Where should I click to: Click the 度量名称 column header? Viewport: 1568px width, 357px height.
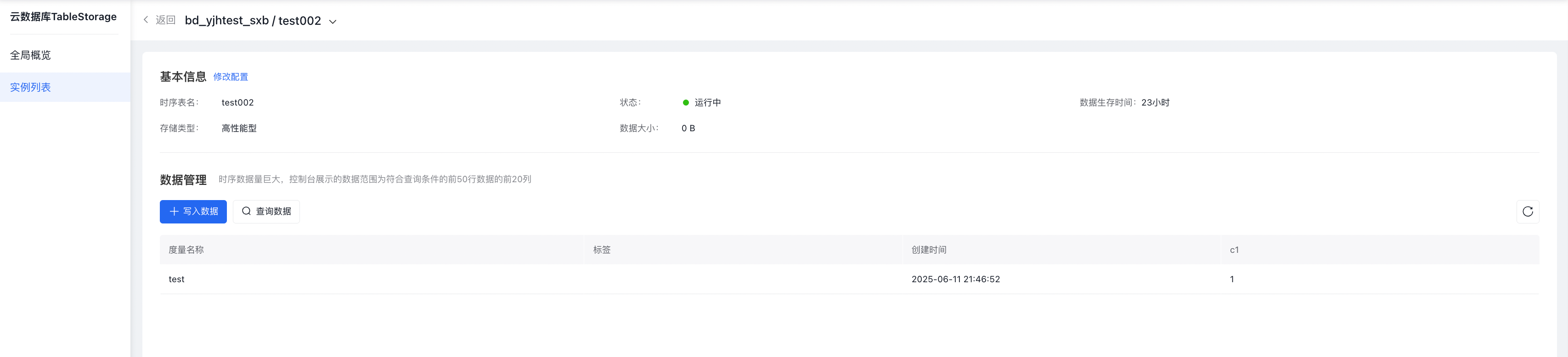pyautogui.click(x=186, y=250)
